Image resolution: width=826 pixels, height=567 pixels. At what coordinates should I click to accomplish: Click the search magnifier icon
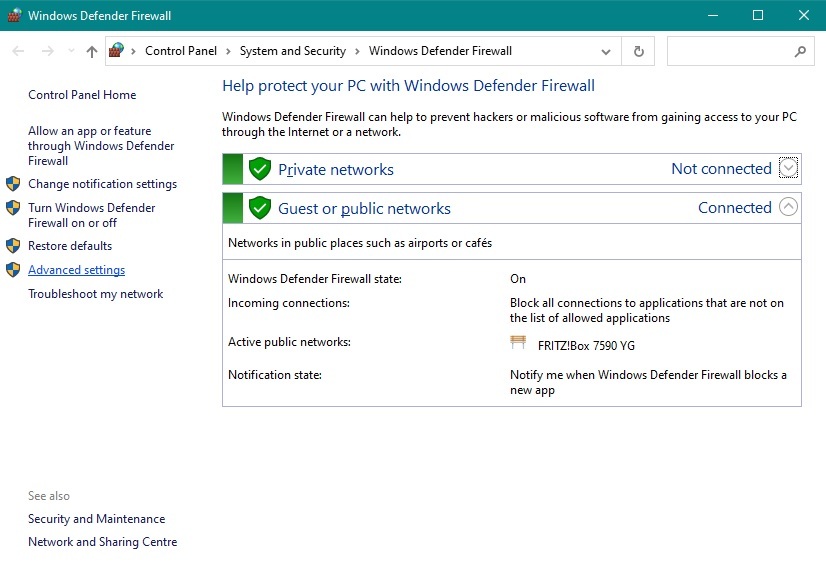pos(800,51)
